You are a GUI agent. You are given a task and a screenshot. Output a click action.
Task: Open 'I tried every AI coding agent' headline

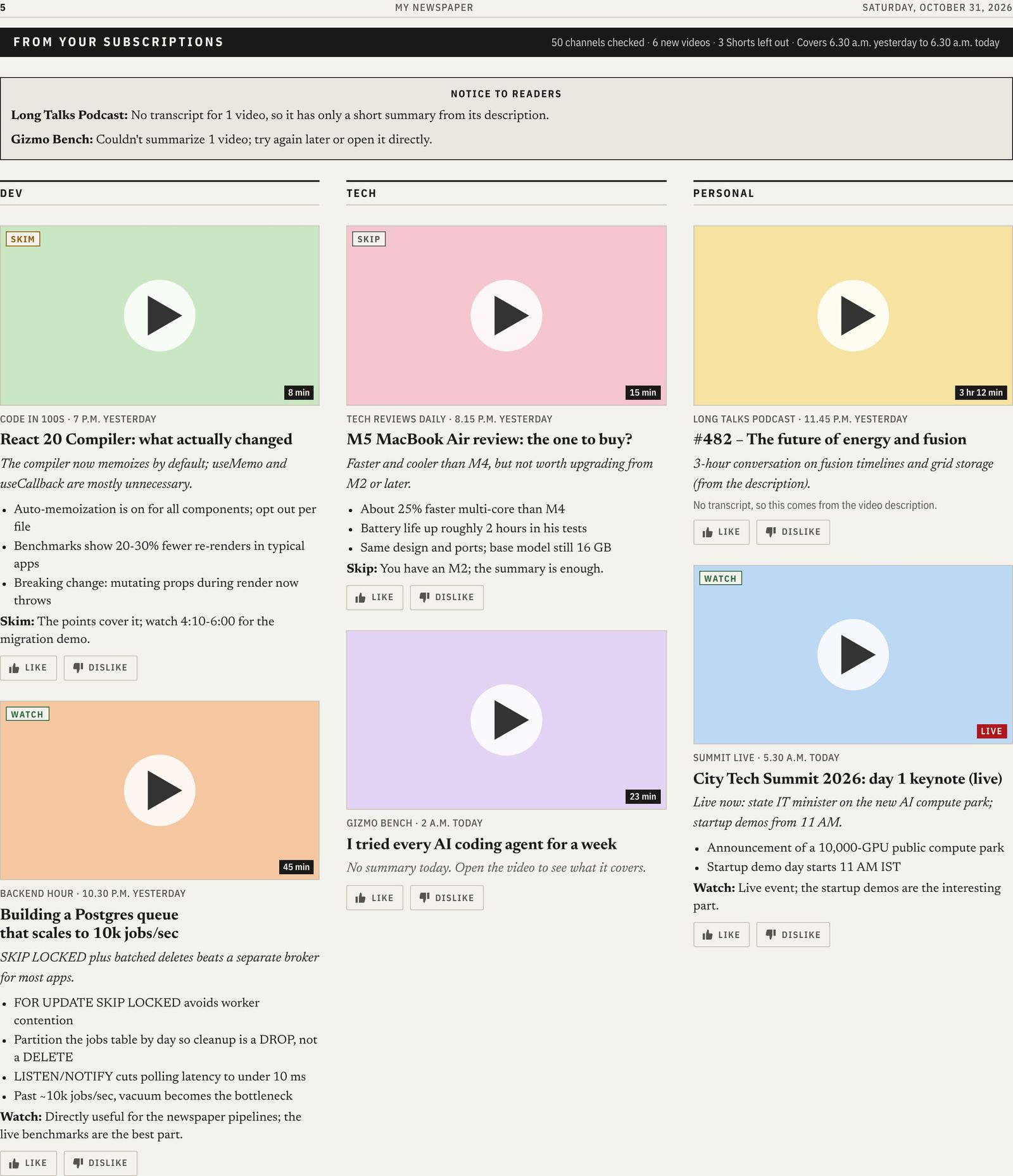(482, 844)
